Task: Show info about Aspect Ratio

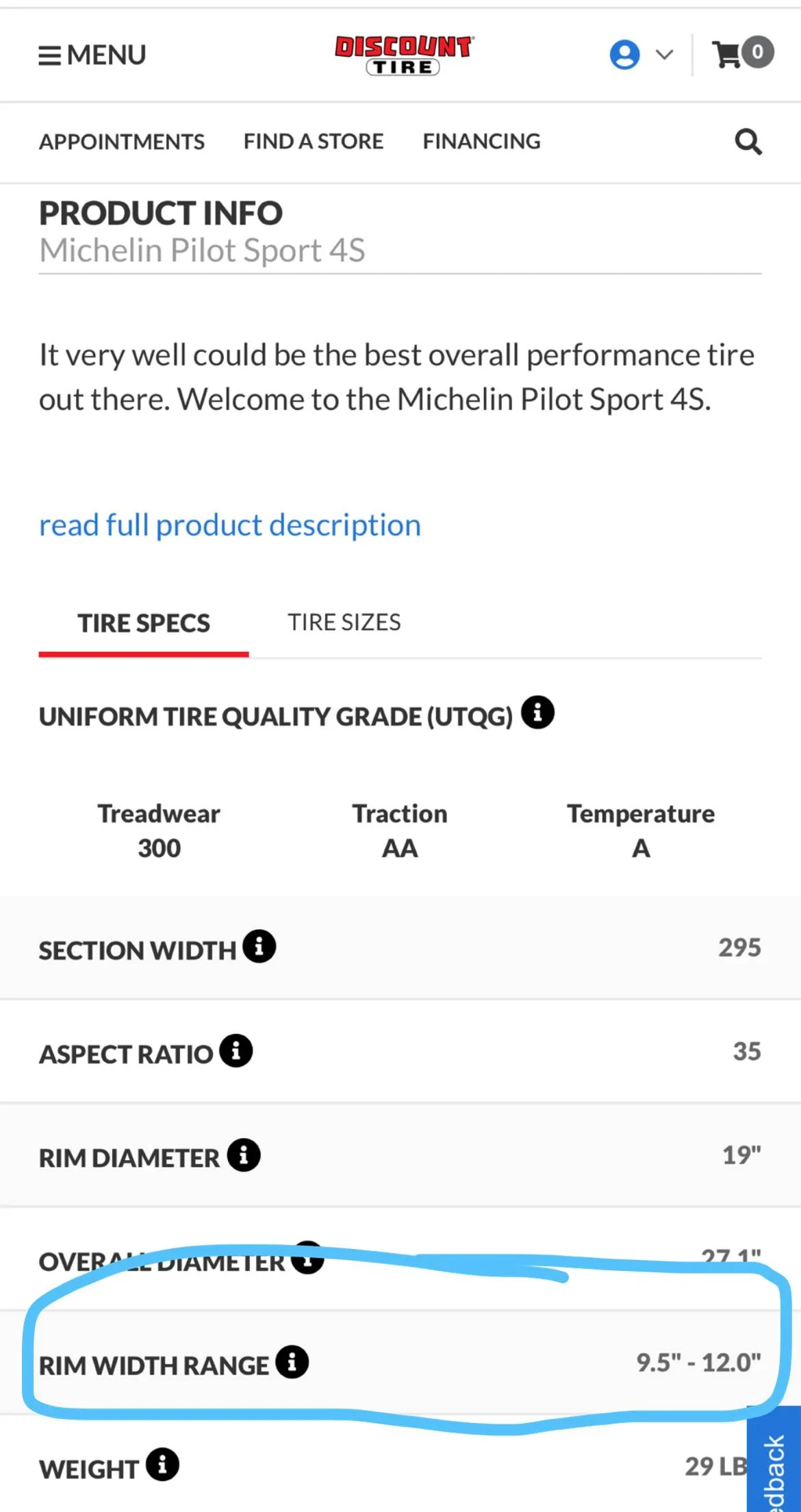Action: point(236,1050)
